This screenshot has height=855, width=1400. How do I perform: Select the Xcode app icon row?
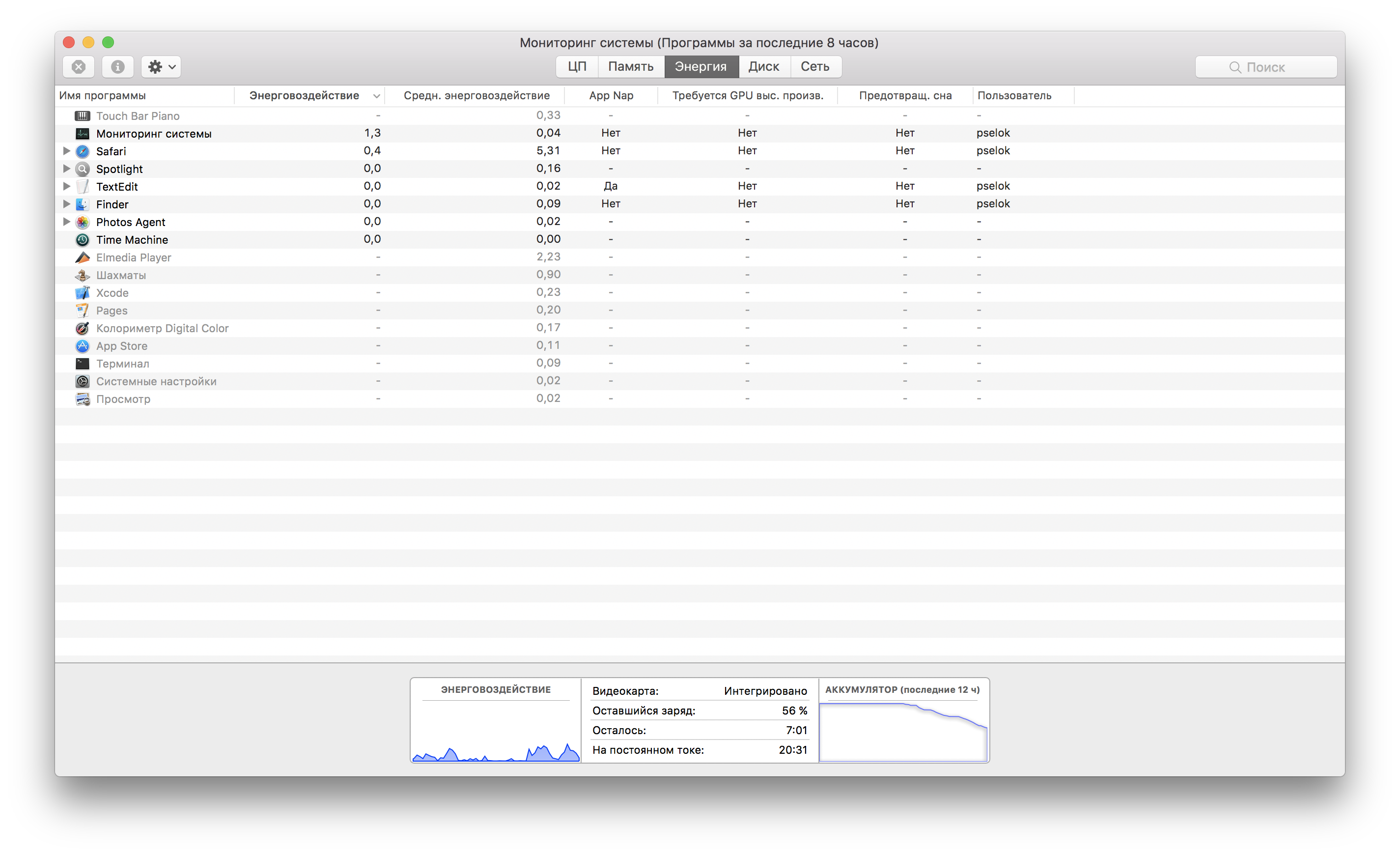click(x=83, y=293)
